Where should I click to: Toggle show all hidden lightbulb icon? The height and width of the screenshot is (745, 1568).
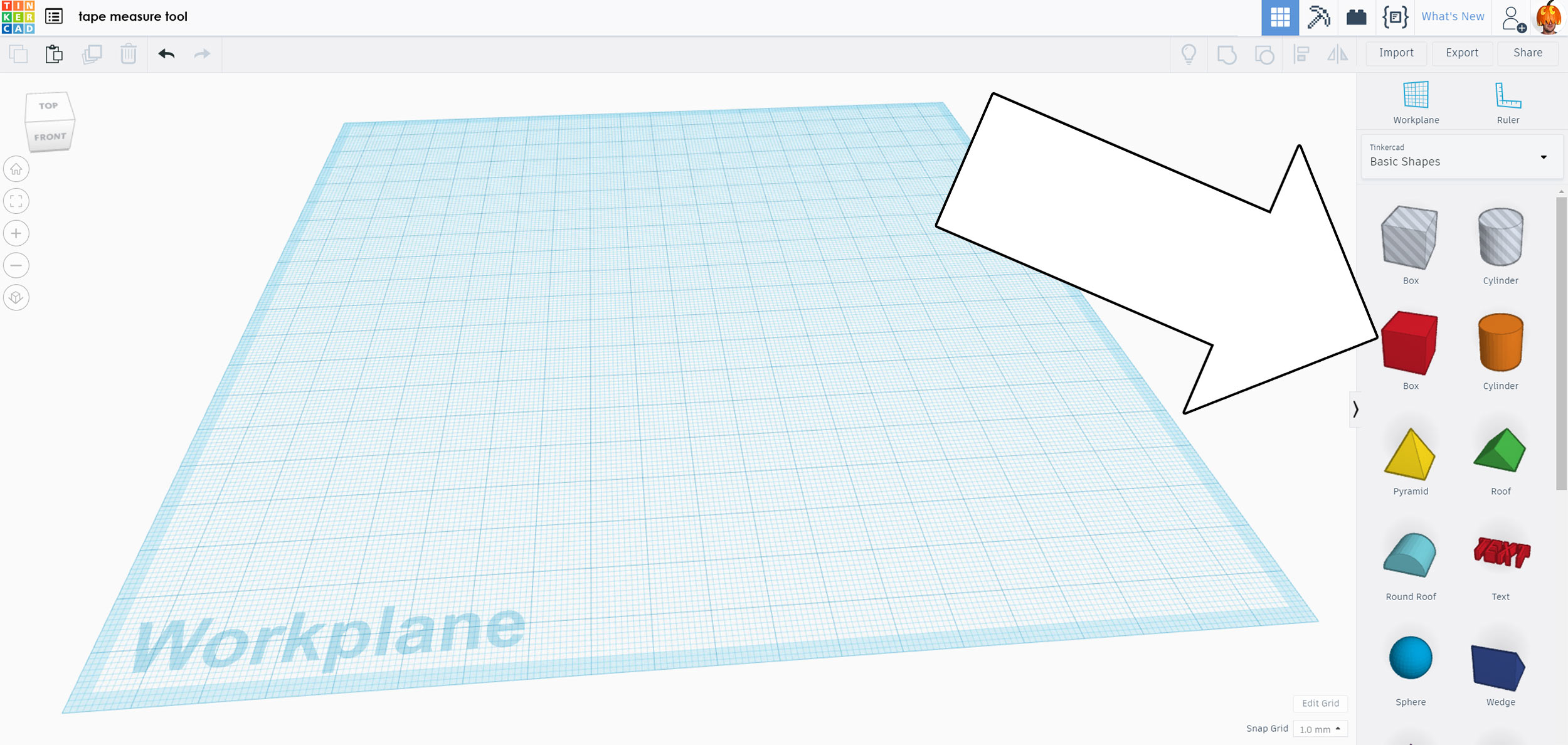tap(1189, 54)
